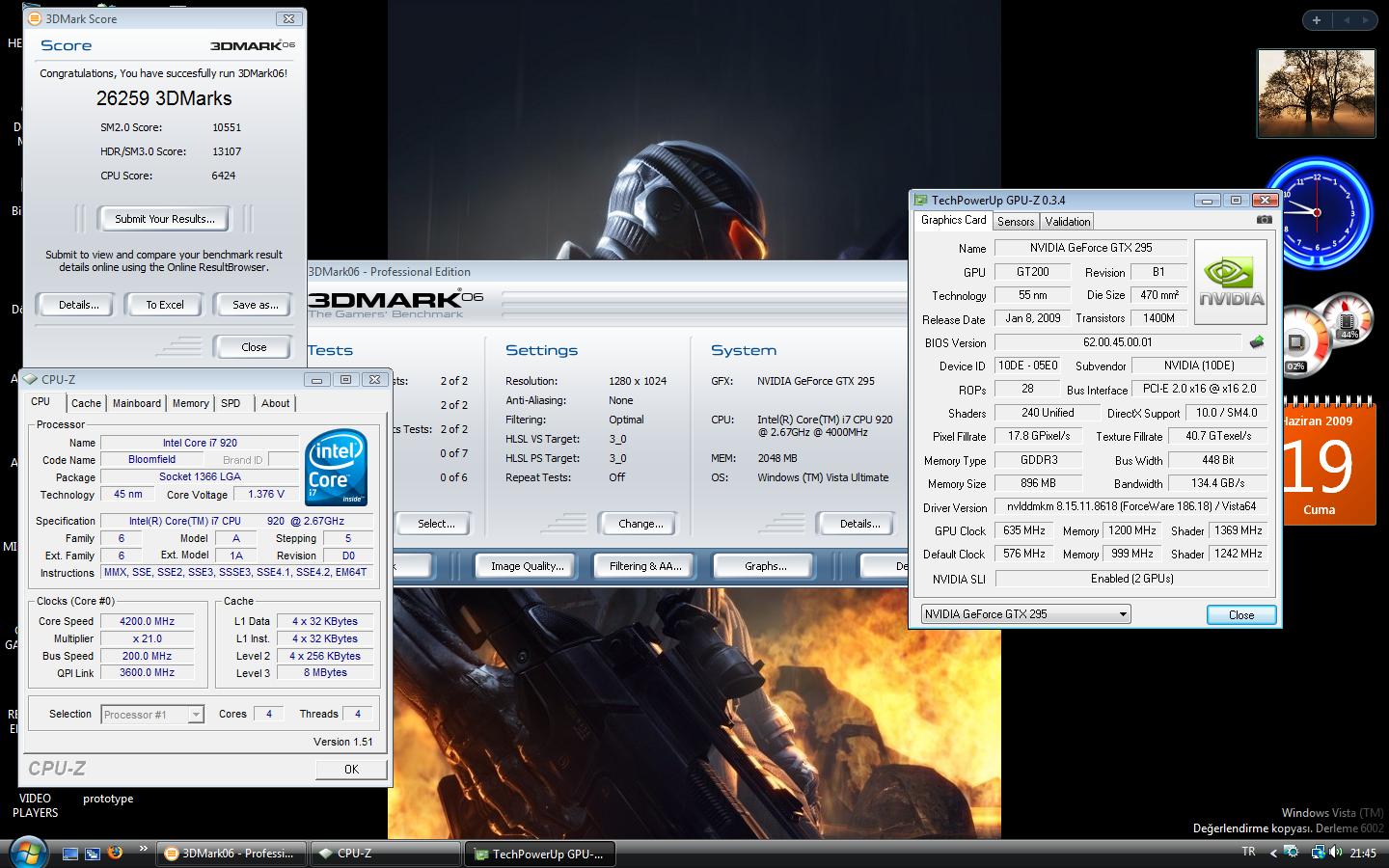The image size is (1389, 868).
Task: Click the GPU-Z window title icon
Action: point(920,200)
